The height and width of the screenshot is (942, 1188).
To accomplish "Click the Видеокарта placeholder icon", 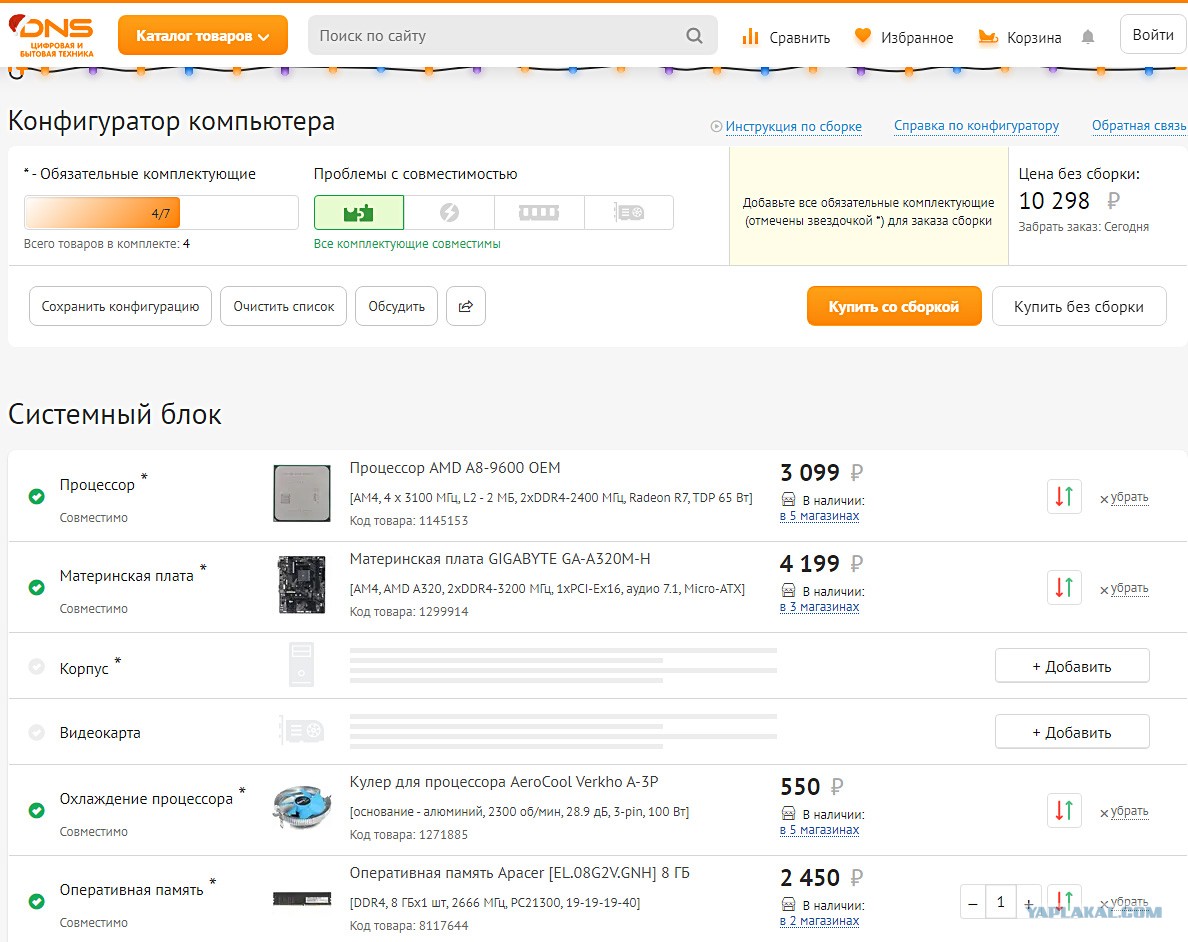I will [x=302, y=731].
